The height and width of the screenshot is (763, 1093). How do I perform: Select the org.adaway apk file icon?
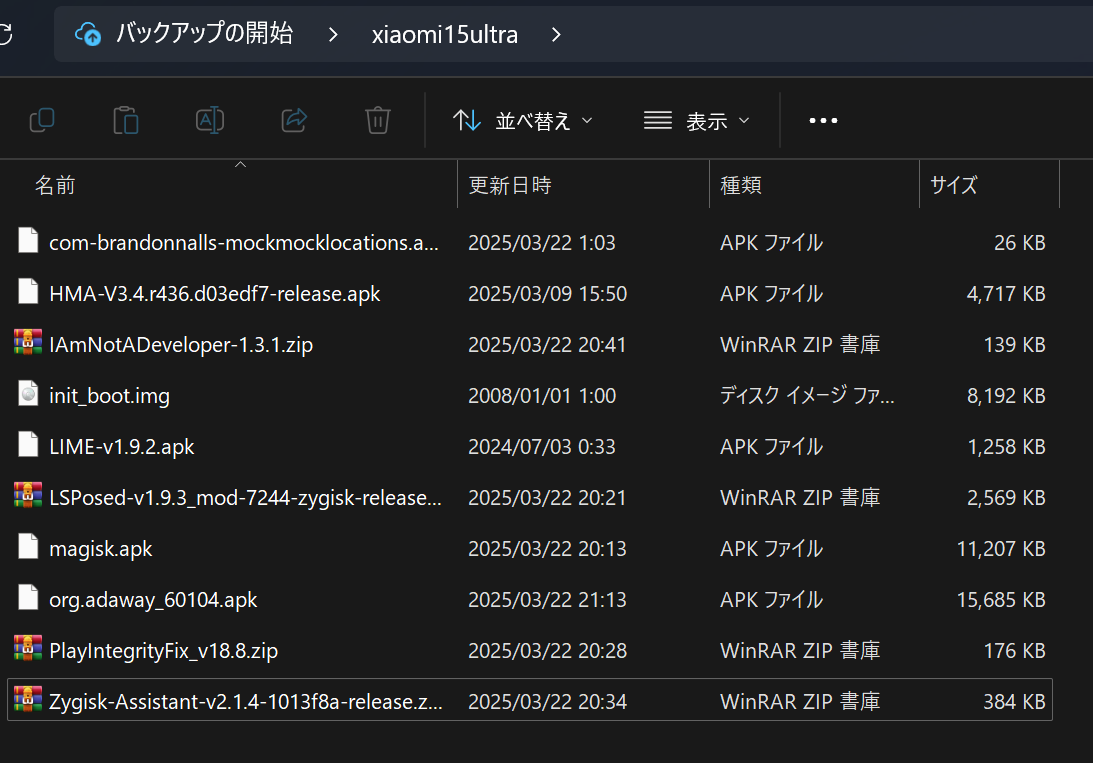pos(28,597)
